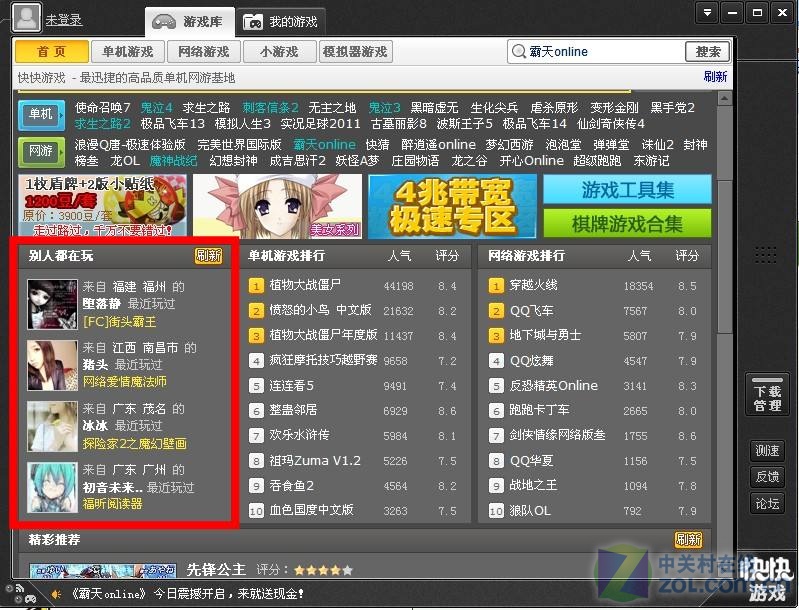Switch to the 我的游戏 tab
This screenshot has width=799, height=610.
point(281,22)
